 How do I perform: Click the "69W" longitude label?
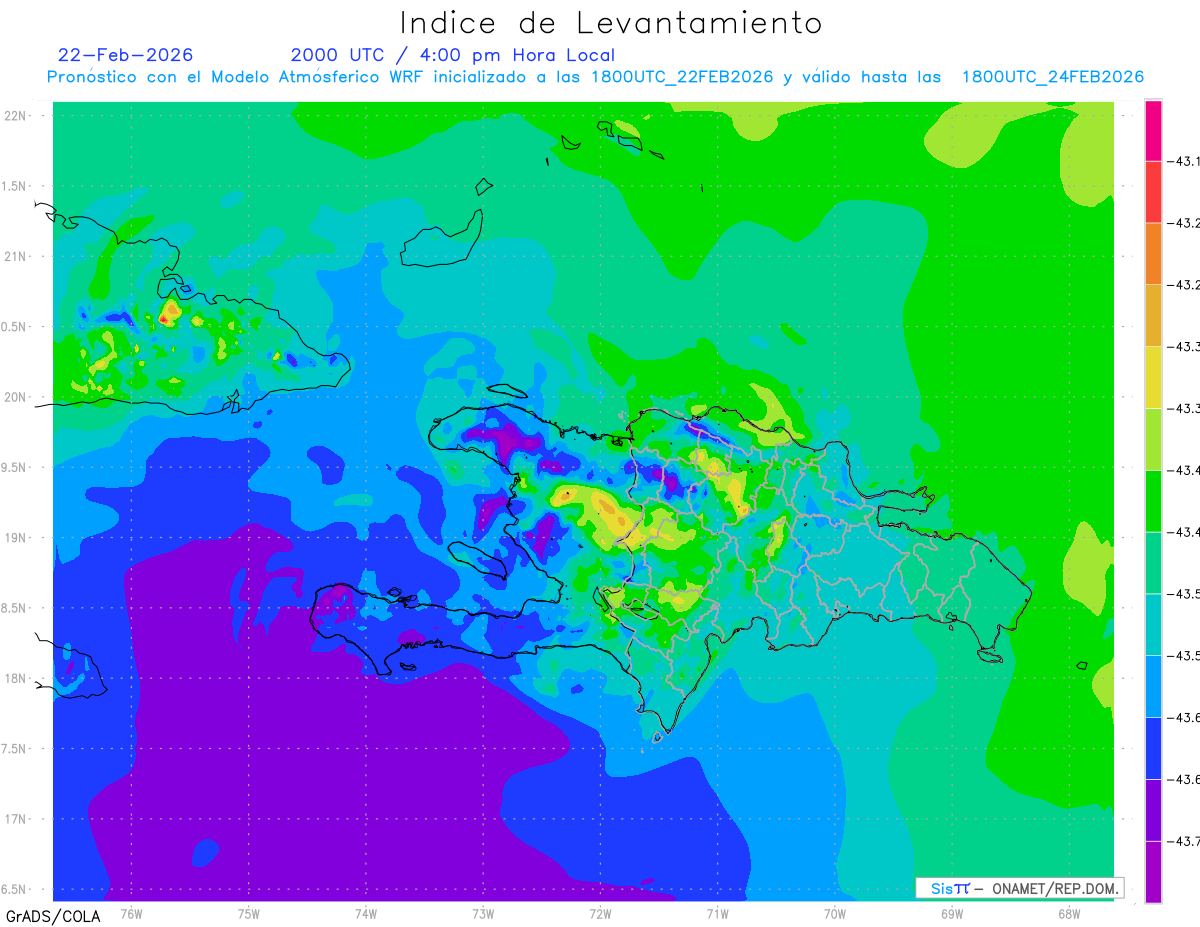[x=952, y=913]
